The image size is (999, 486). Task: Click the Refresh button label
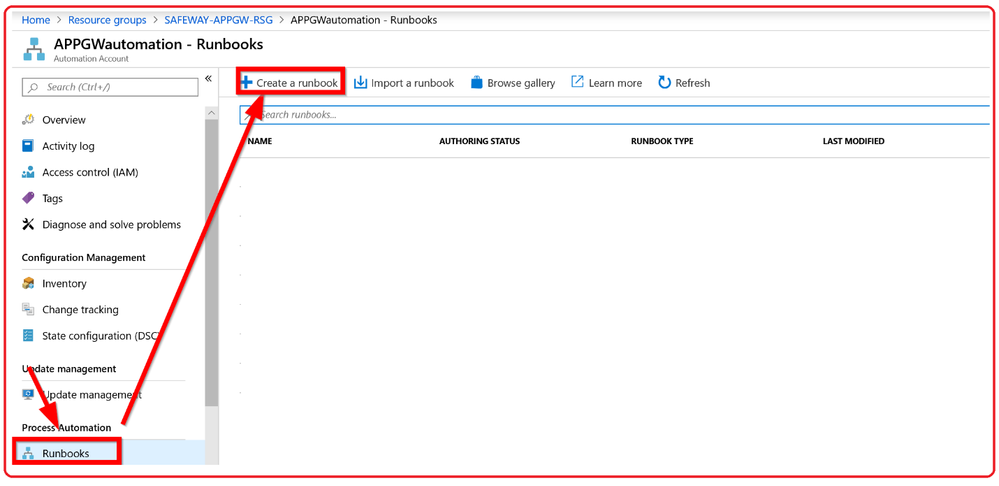(x=693, y=83)
